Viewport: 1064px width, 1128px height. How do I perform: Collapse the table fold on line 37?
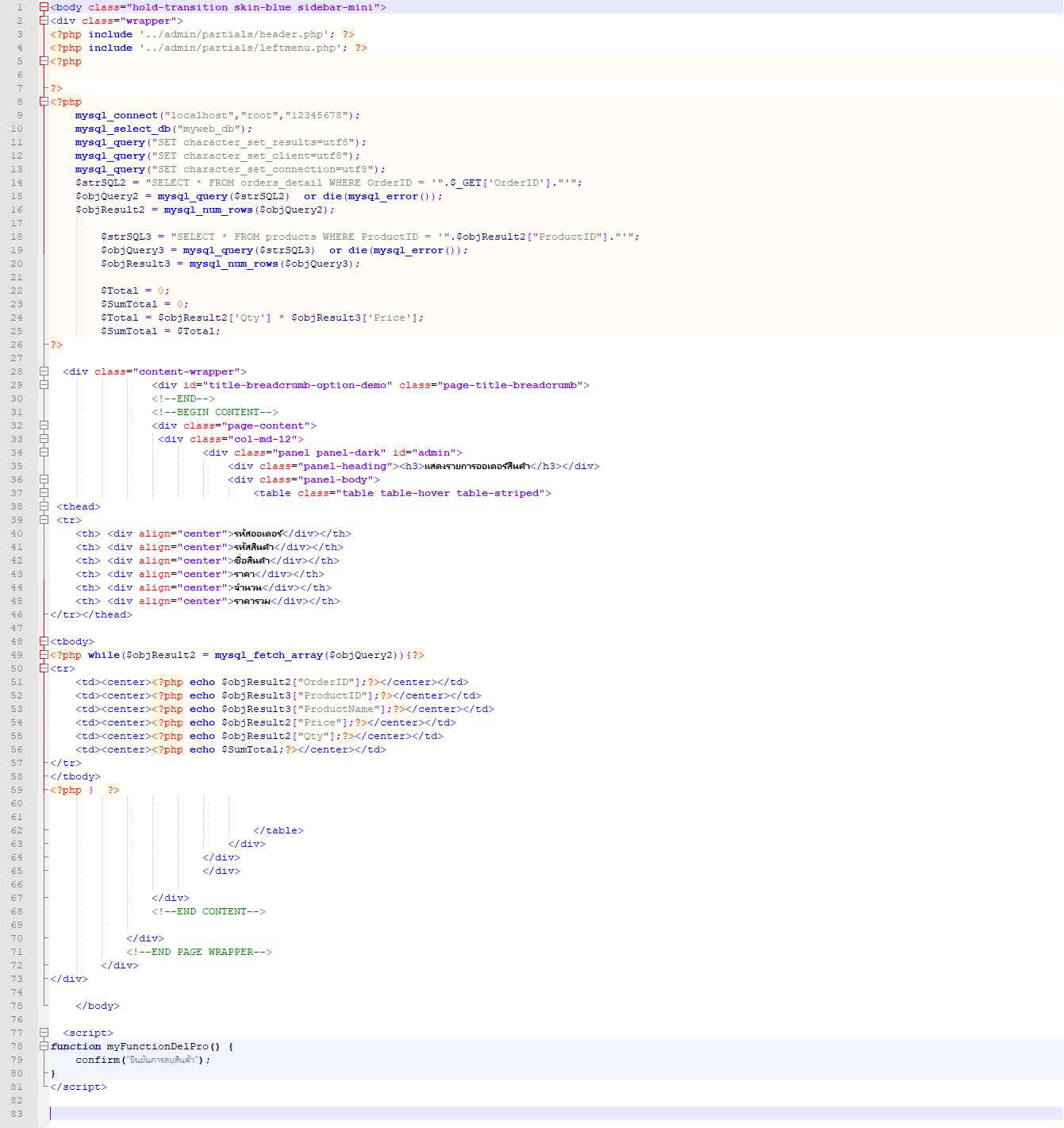pyautogui.click(x=44, y=493)
